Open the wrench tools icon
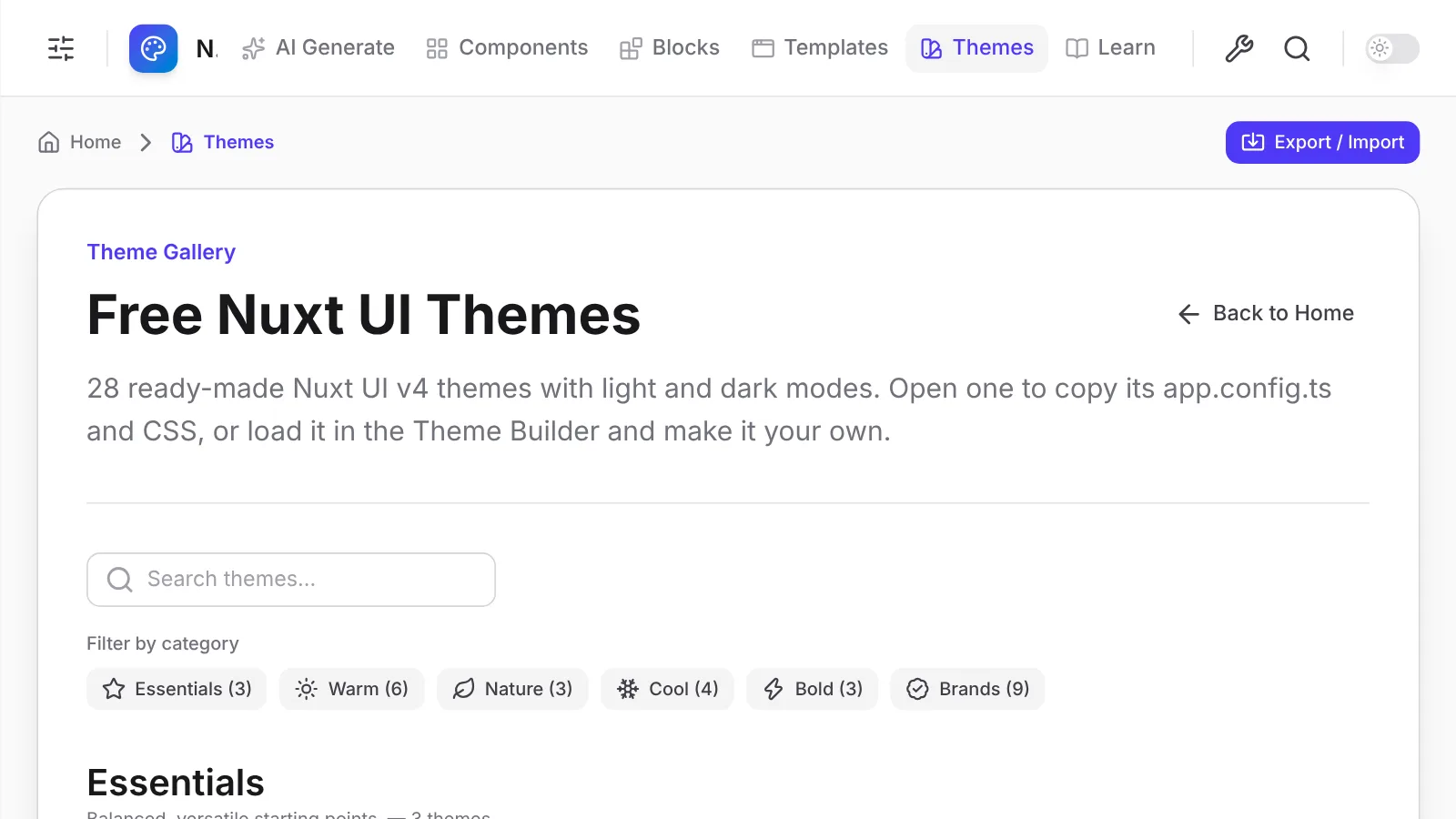The image size is (1456, 819). pos(1239,48)
